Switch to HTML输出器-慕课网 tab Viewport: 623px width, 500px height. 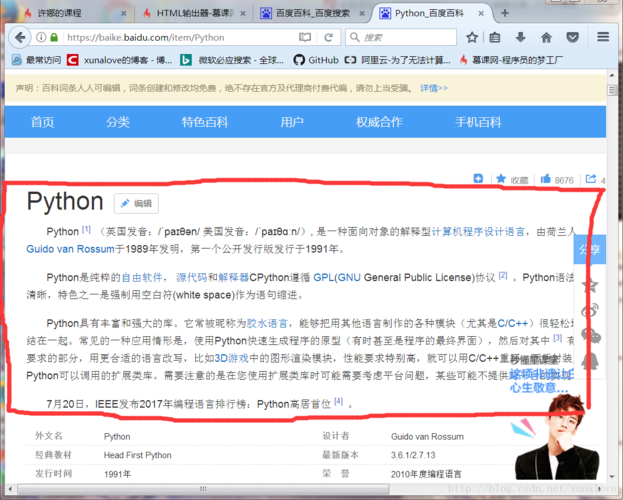tap(195, 14)
